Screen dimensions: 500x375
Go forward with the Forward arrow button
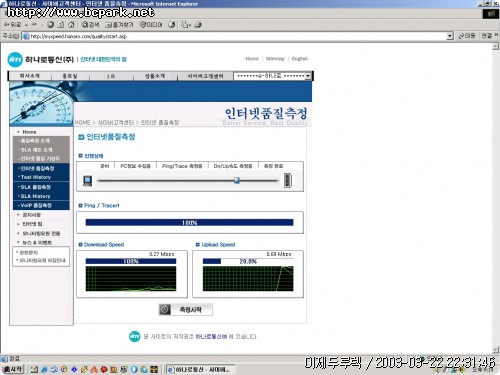[x=34, y=25]
